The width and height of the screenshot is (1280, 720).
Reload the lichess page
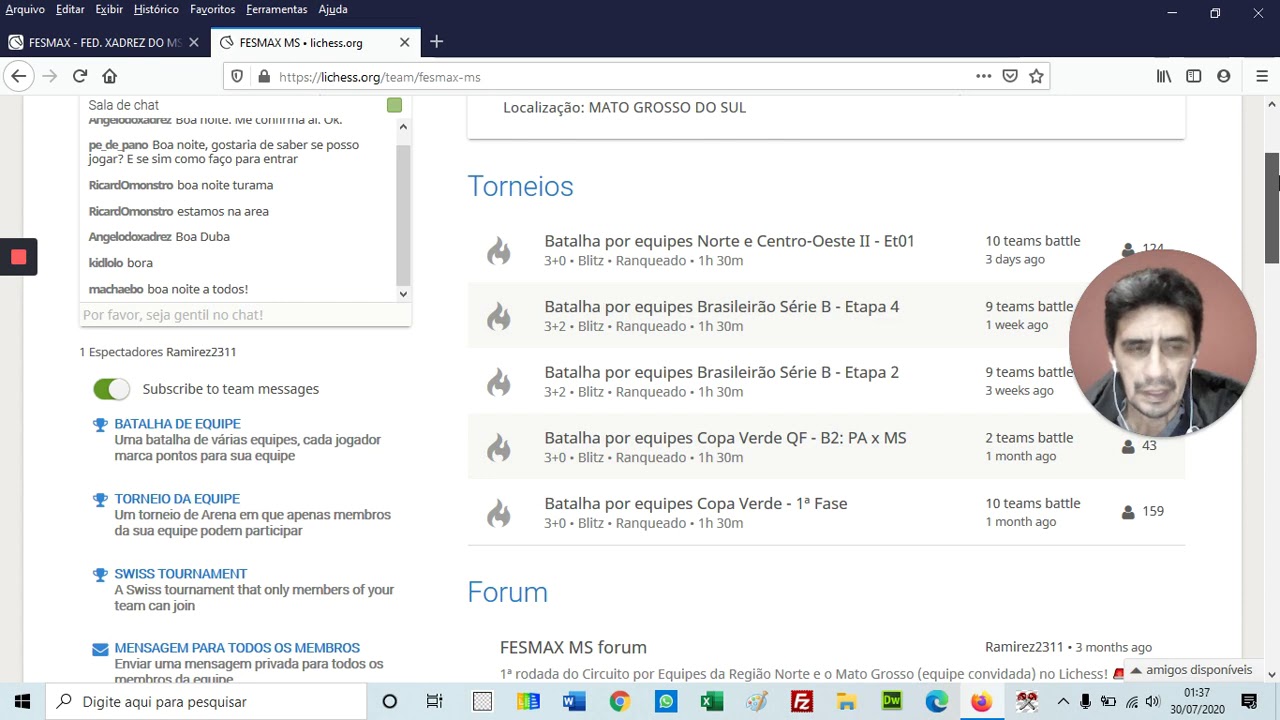pyautogui.click(x=80, y=76)
